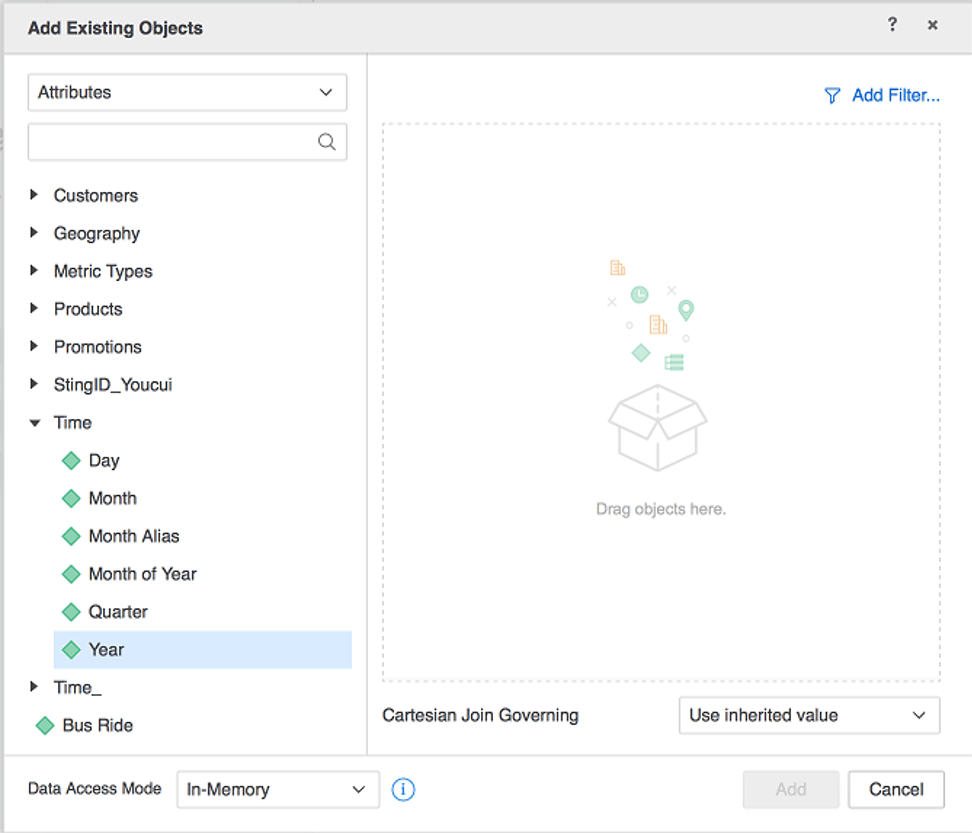Click the Quarter attribute diamond icon
Image resolution: width=972 pixels, height=833 pixels.
pos(71,612)
